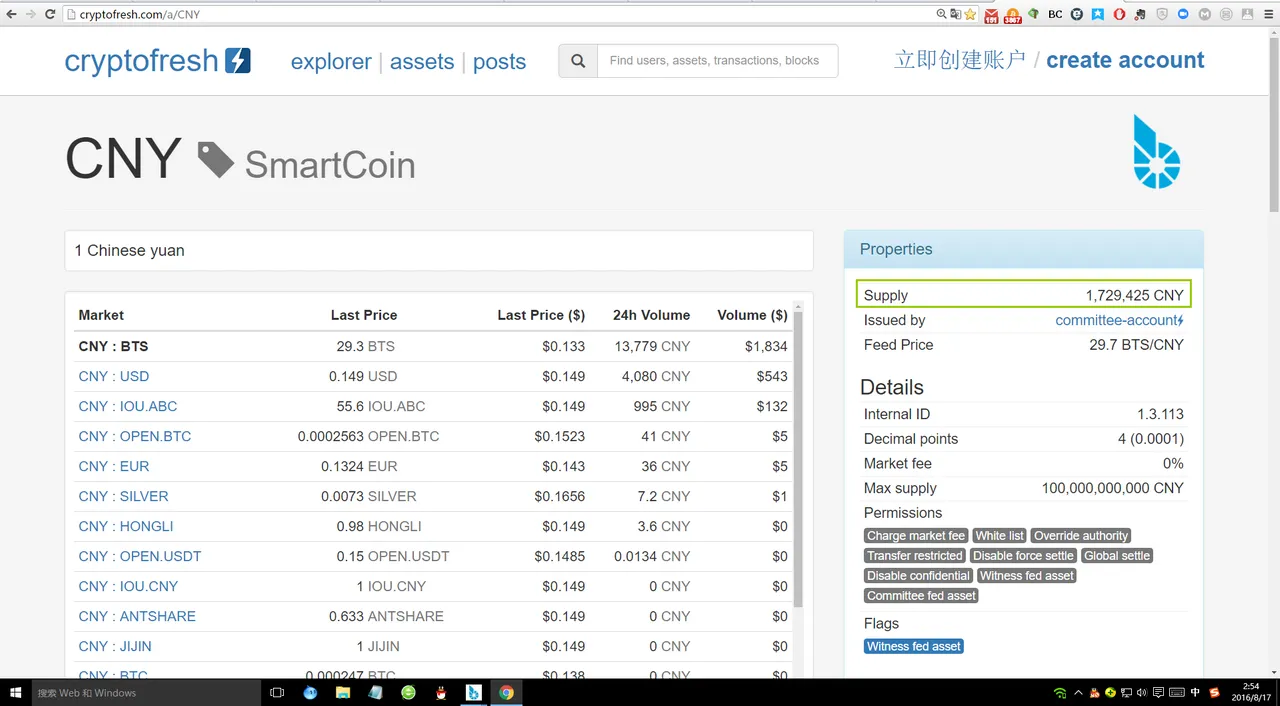
Task: Click the Evernote elephant extension icon
Action: pyautogui.click(x=1140, y=15)
